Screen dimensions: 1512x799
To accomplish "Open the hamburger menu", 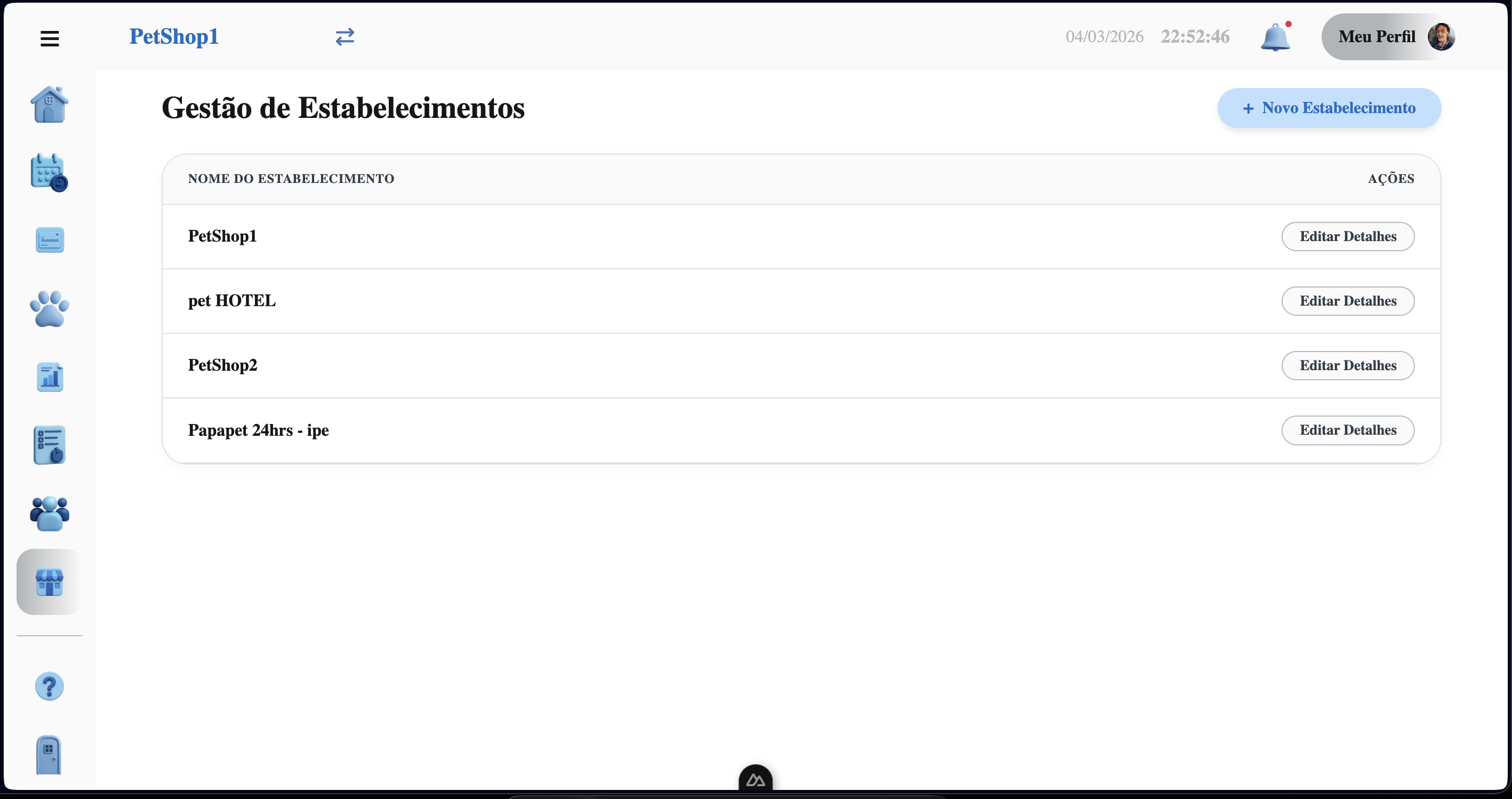I will [x=50, y=39].
